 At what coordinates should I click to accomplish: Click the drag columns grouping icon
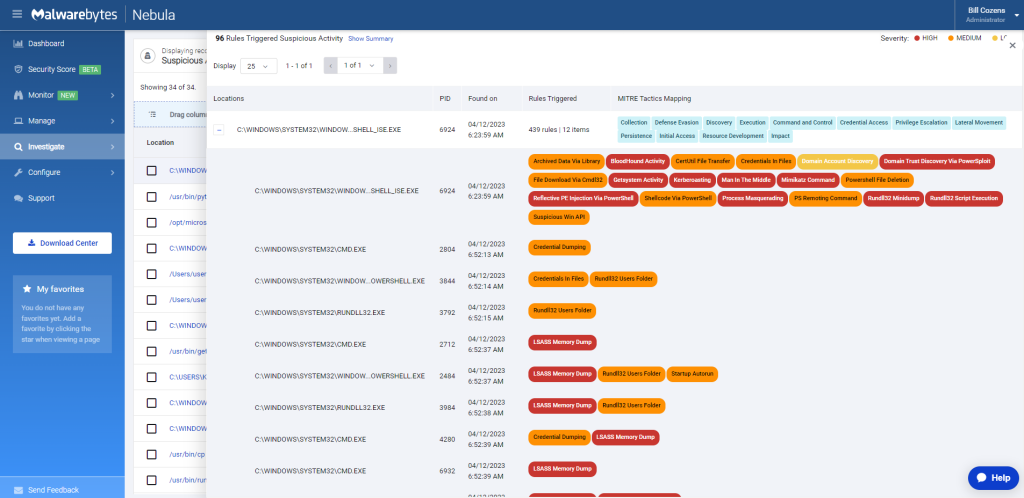152,114
